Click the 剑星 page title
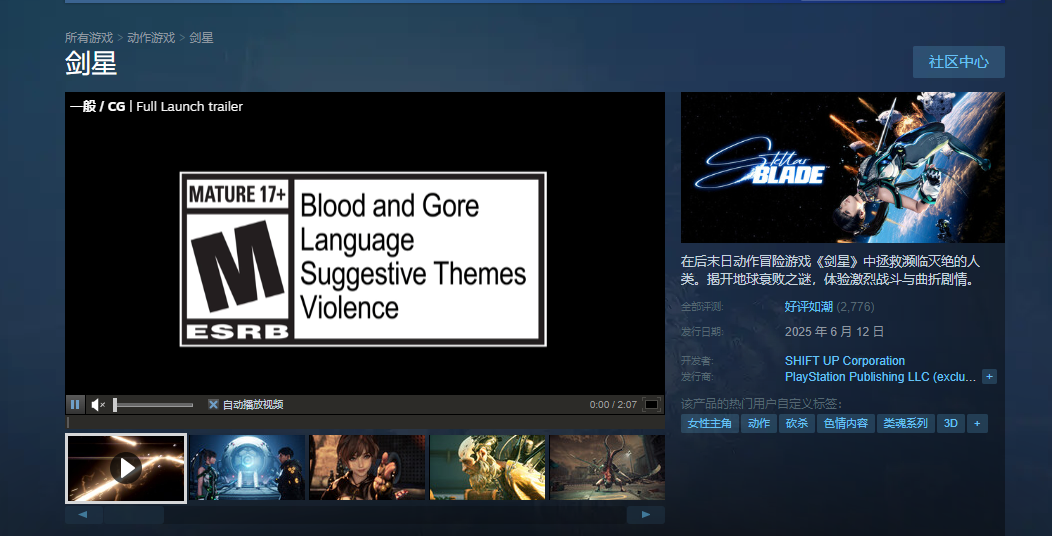 pyautogui.click(x=91, y=64)
